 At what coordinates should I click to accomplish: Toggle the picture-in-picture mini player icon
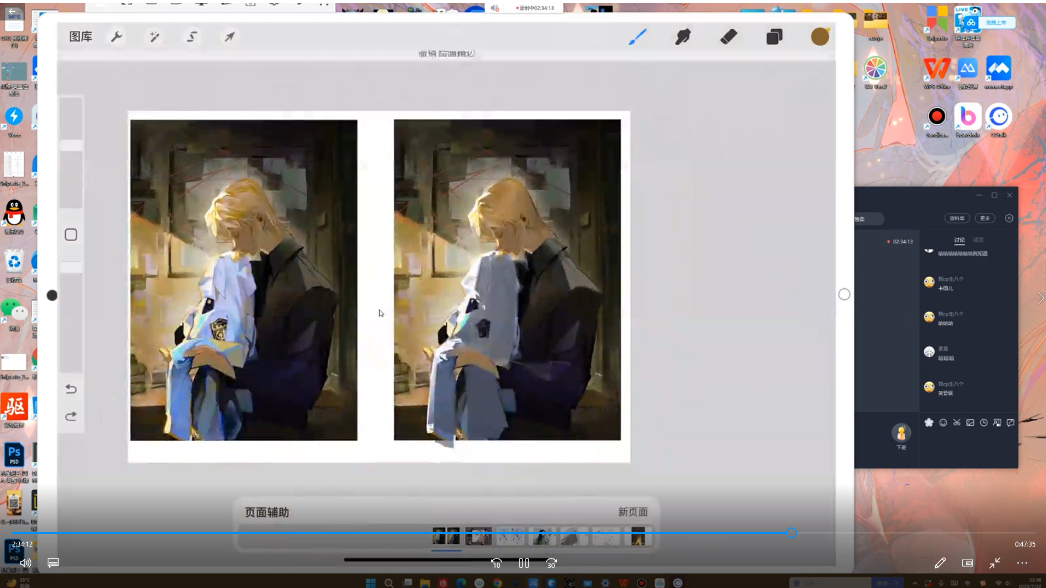(x=967, y=563)
